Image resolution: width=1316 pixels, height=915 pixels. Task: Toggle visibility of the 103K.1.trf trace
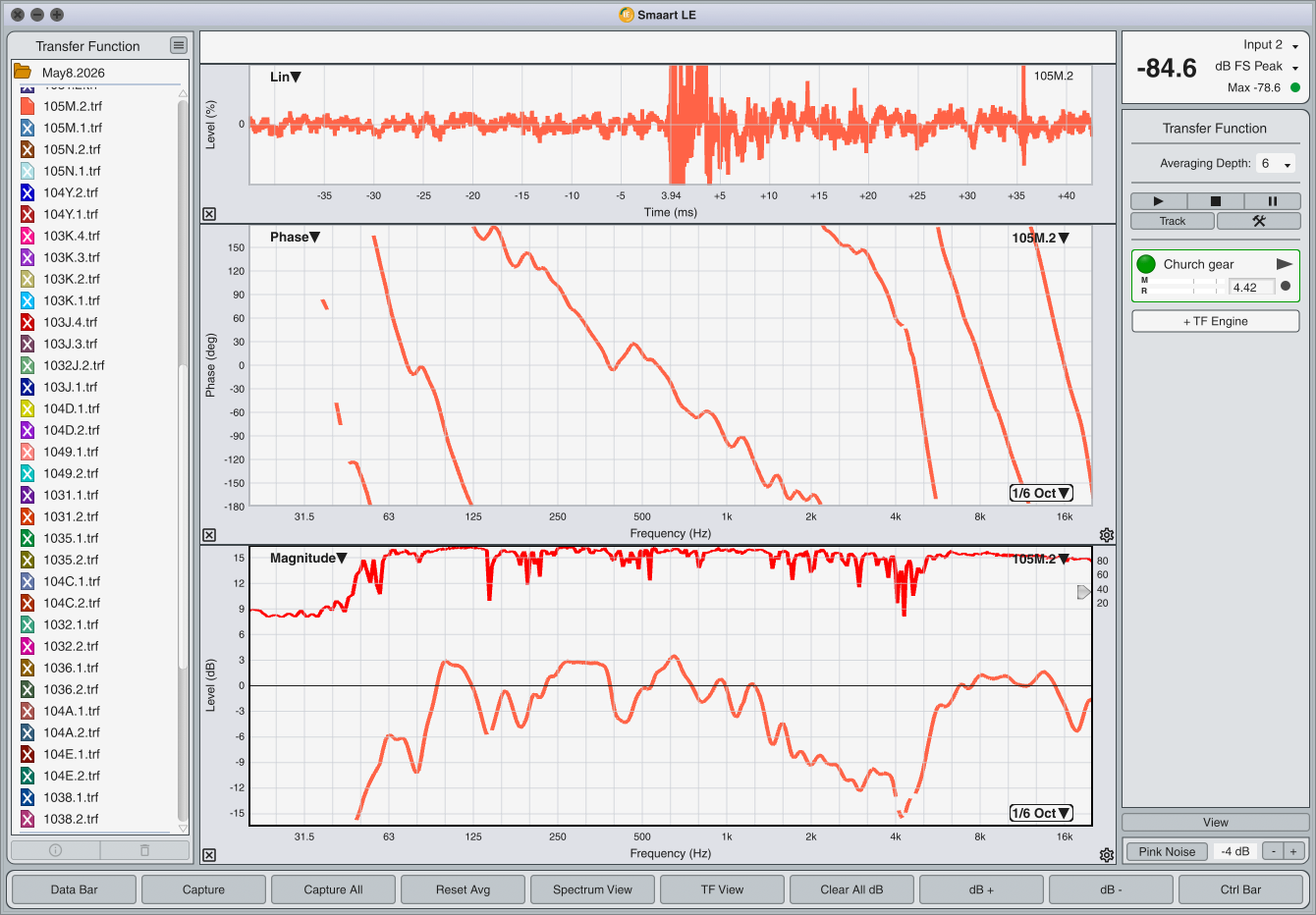coord(27,300)
